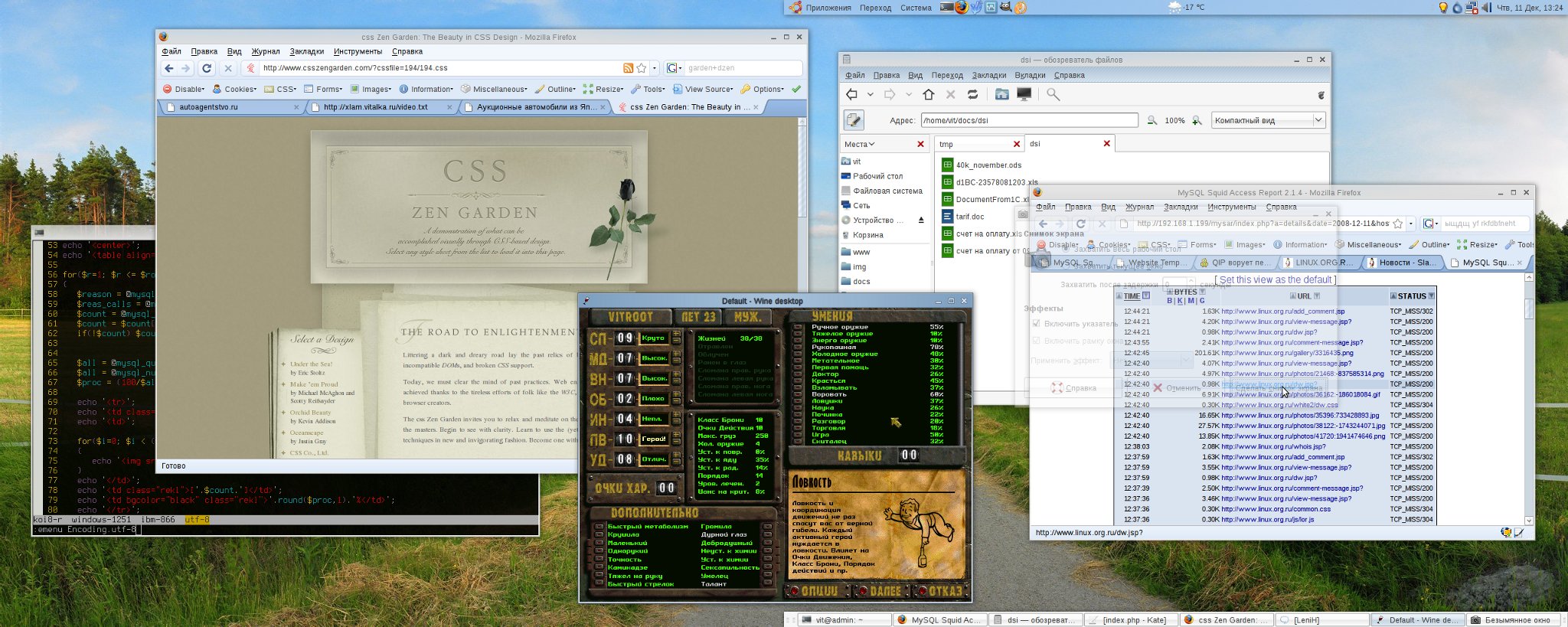Select tarif.doc in the file list
The width and height of the screenshot is (1568, 627).
(x=962, y=217)
